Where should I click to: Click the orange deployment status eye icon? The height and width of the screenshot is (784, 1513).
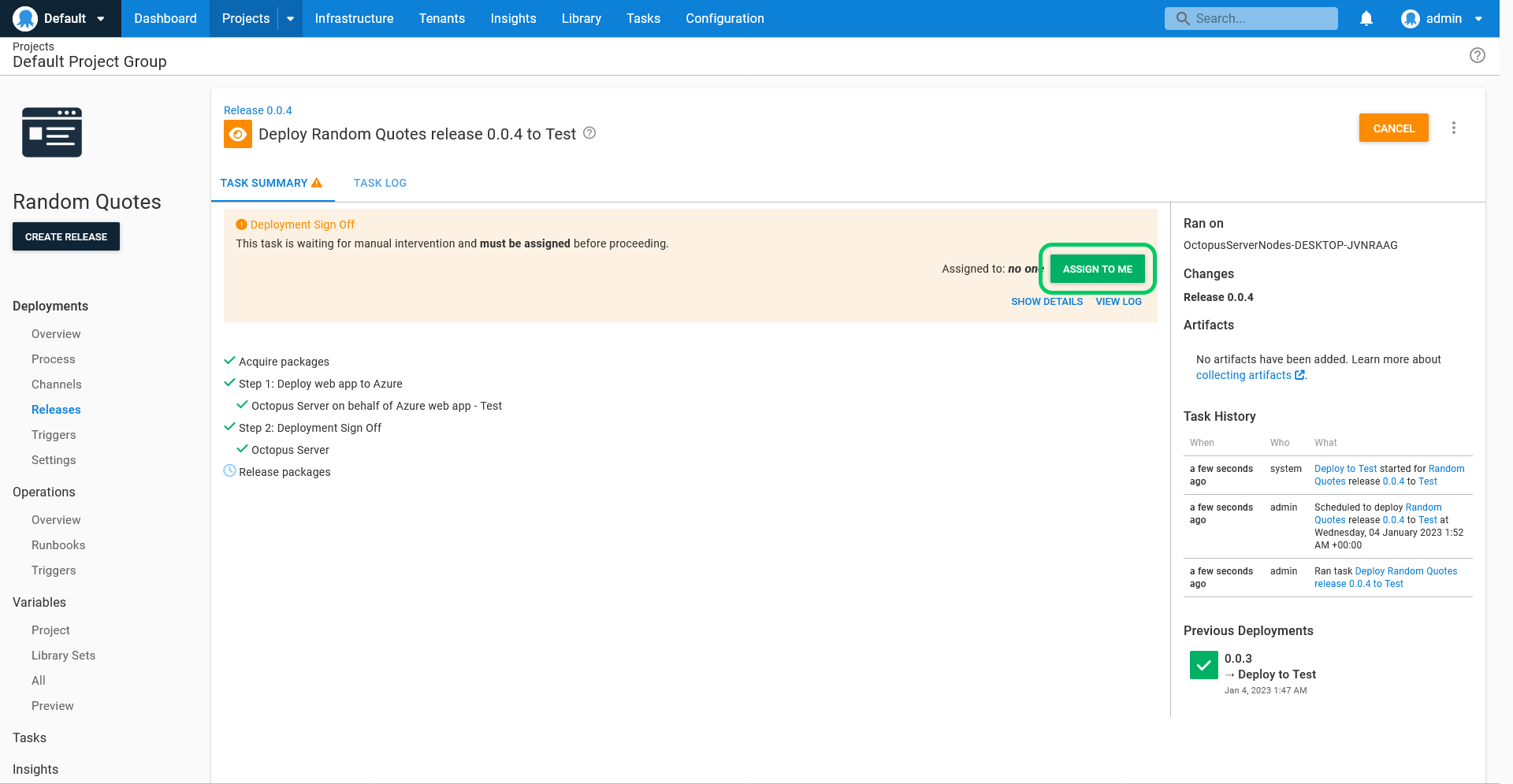point(238,134)
